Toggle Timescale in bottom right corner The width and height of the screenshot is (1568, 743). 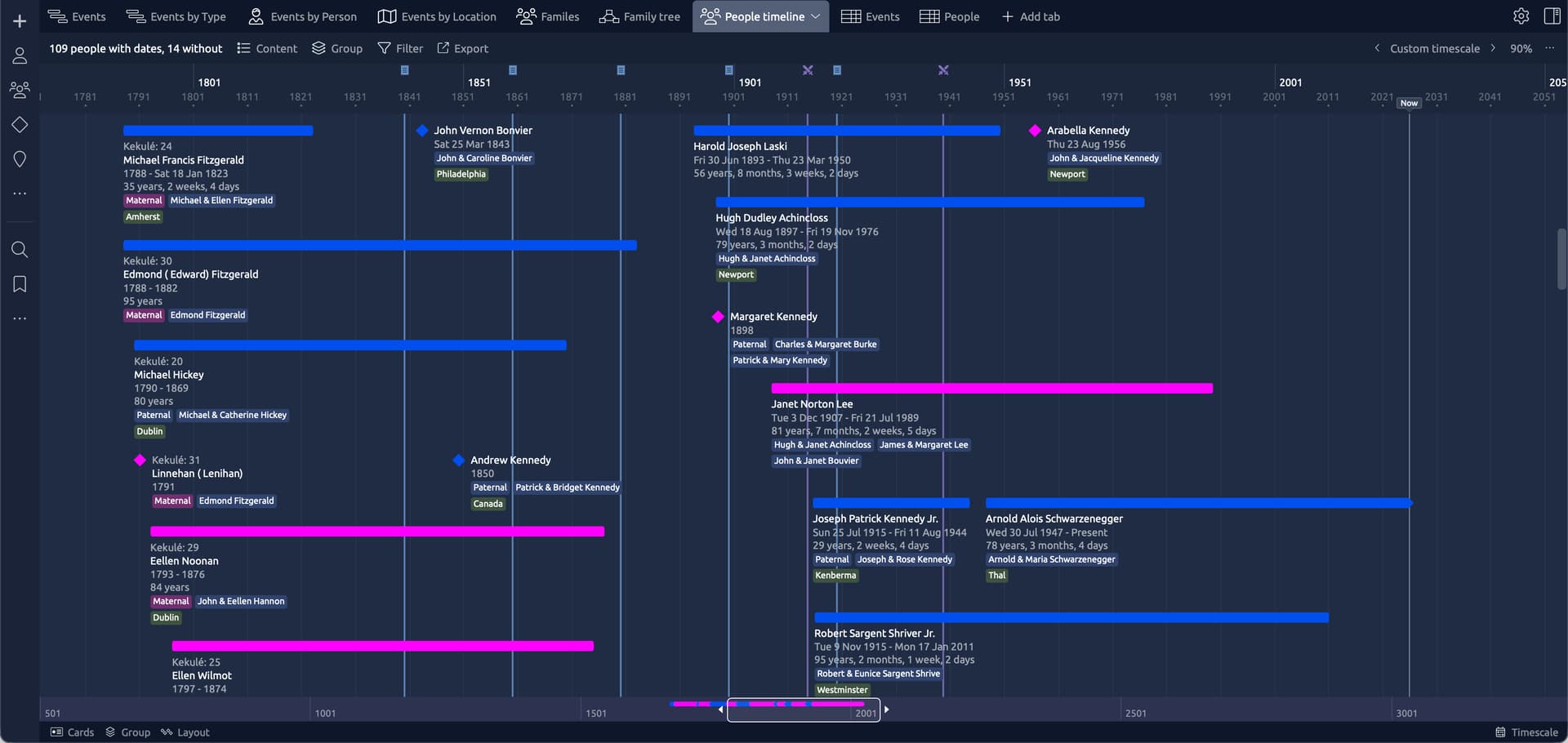1526,732
